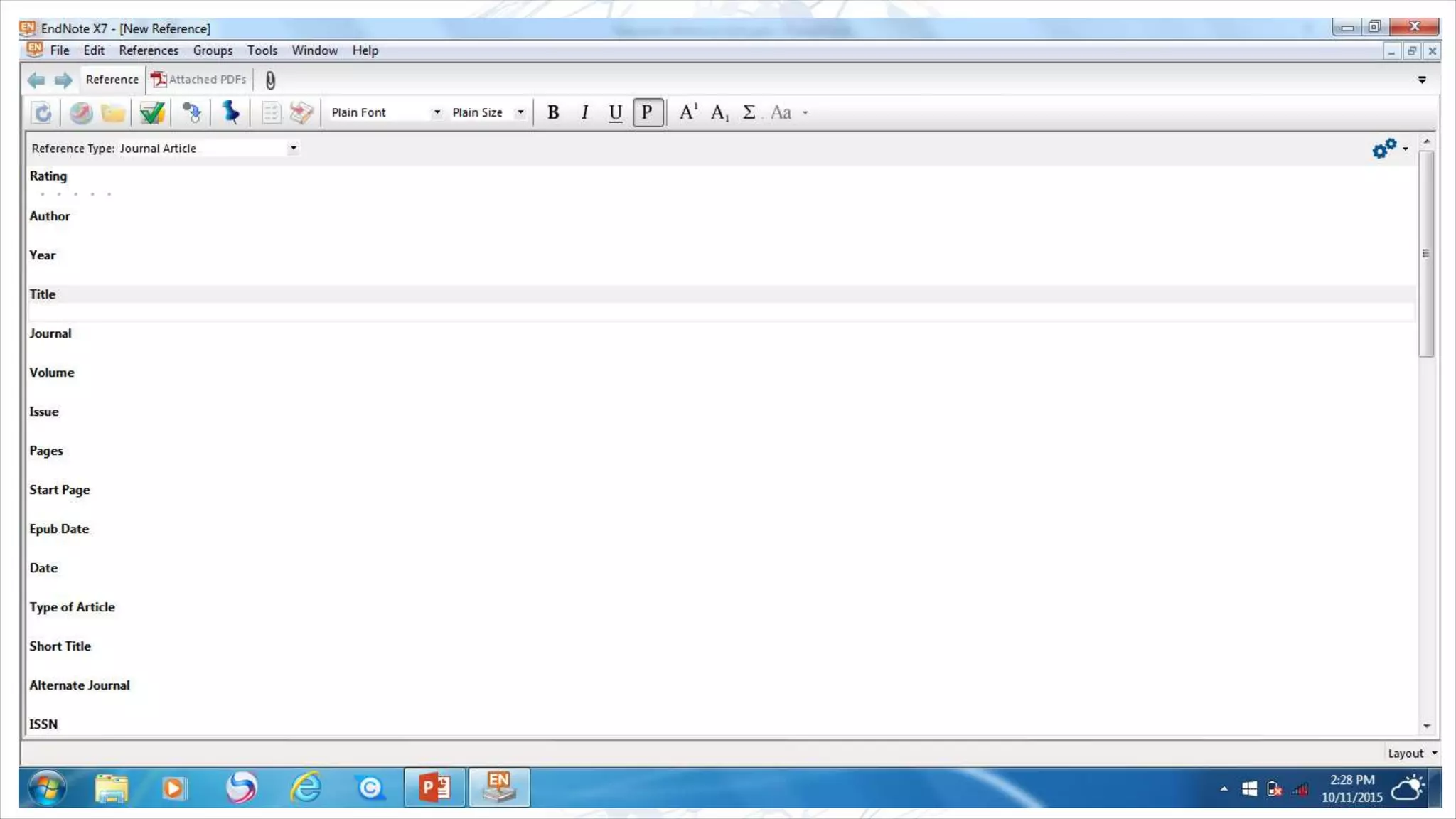
Task: Click the open folder icon in toolbar
Action: pos(113,112)
